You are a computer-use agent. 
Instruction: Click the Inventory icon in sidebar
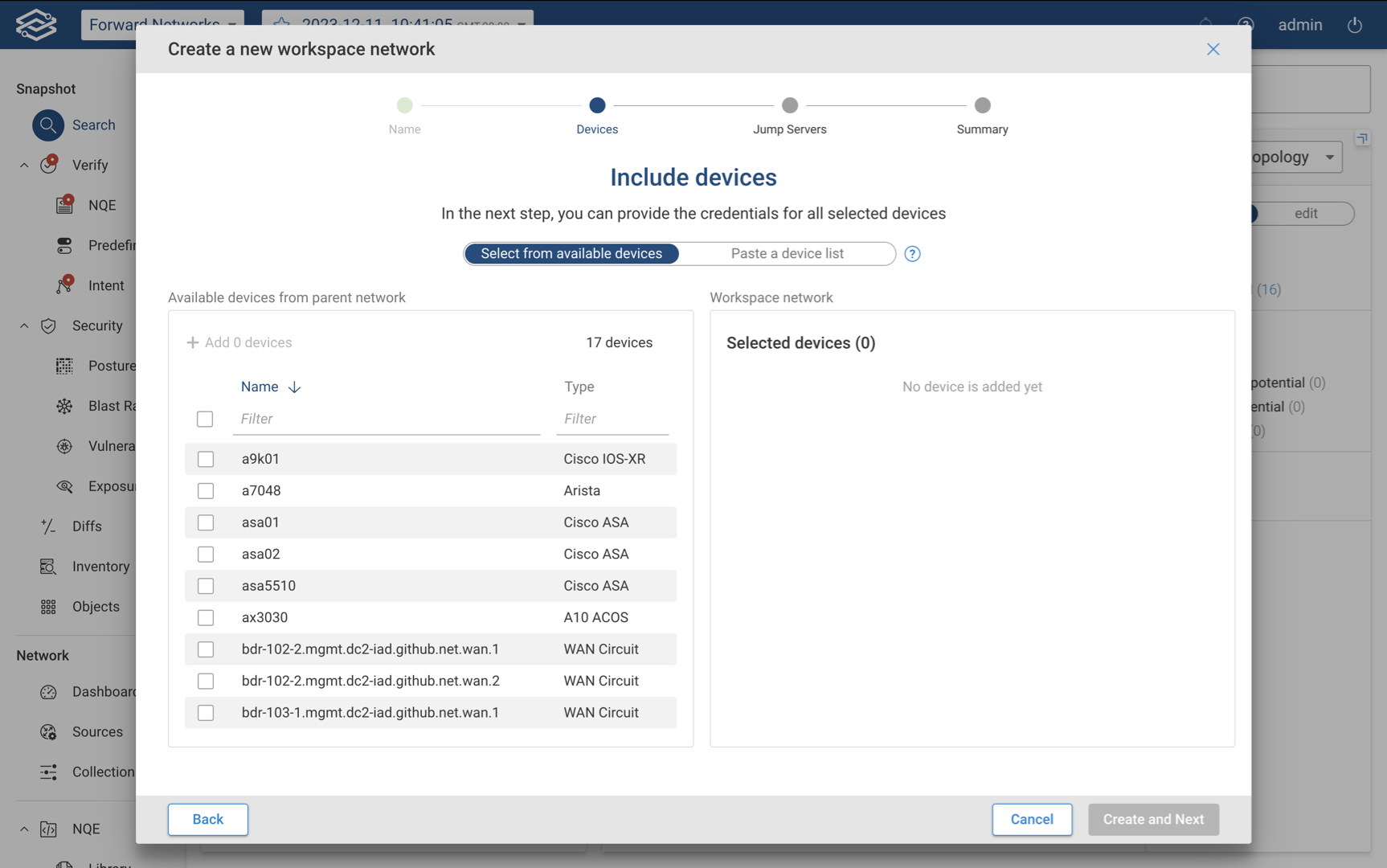[48, 567]
